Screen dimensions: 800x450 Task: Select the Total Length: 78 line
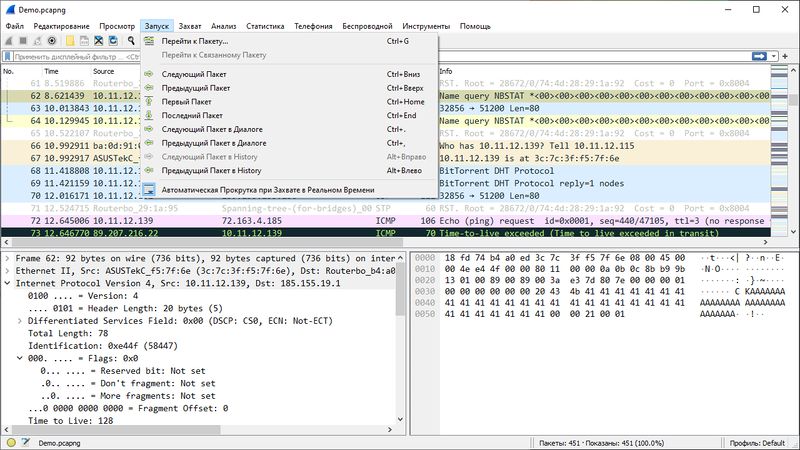[68, 333]
